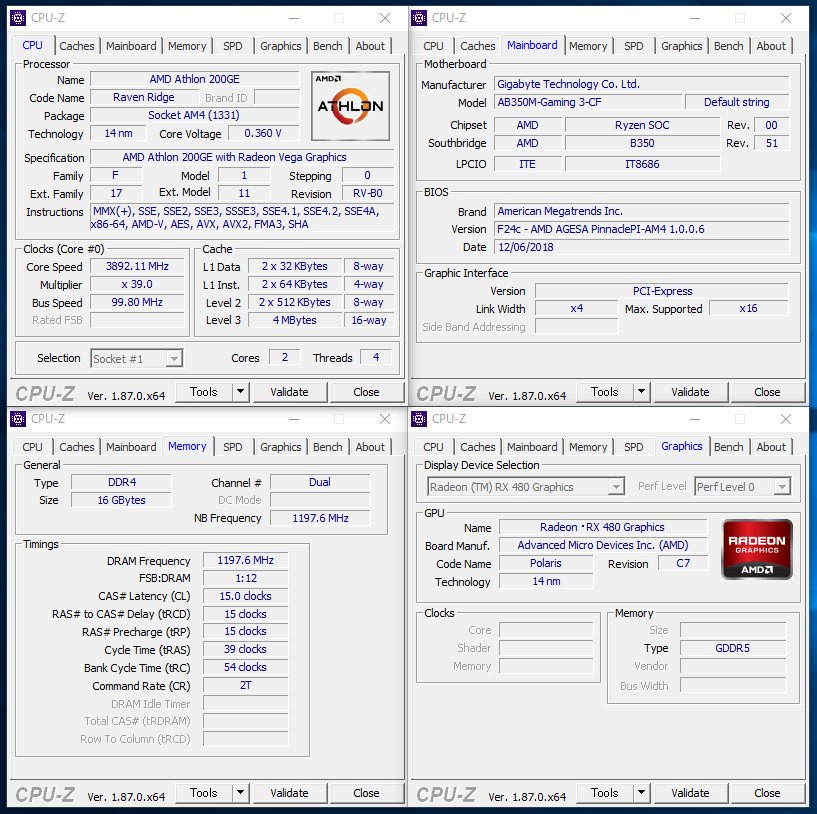The image size is (817, 814).
Task: Click the processor Name field AMD Athlon 200GE
Action: (x=195, y=79)
